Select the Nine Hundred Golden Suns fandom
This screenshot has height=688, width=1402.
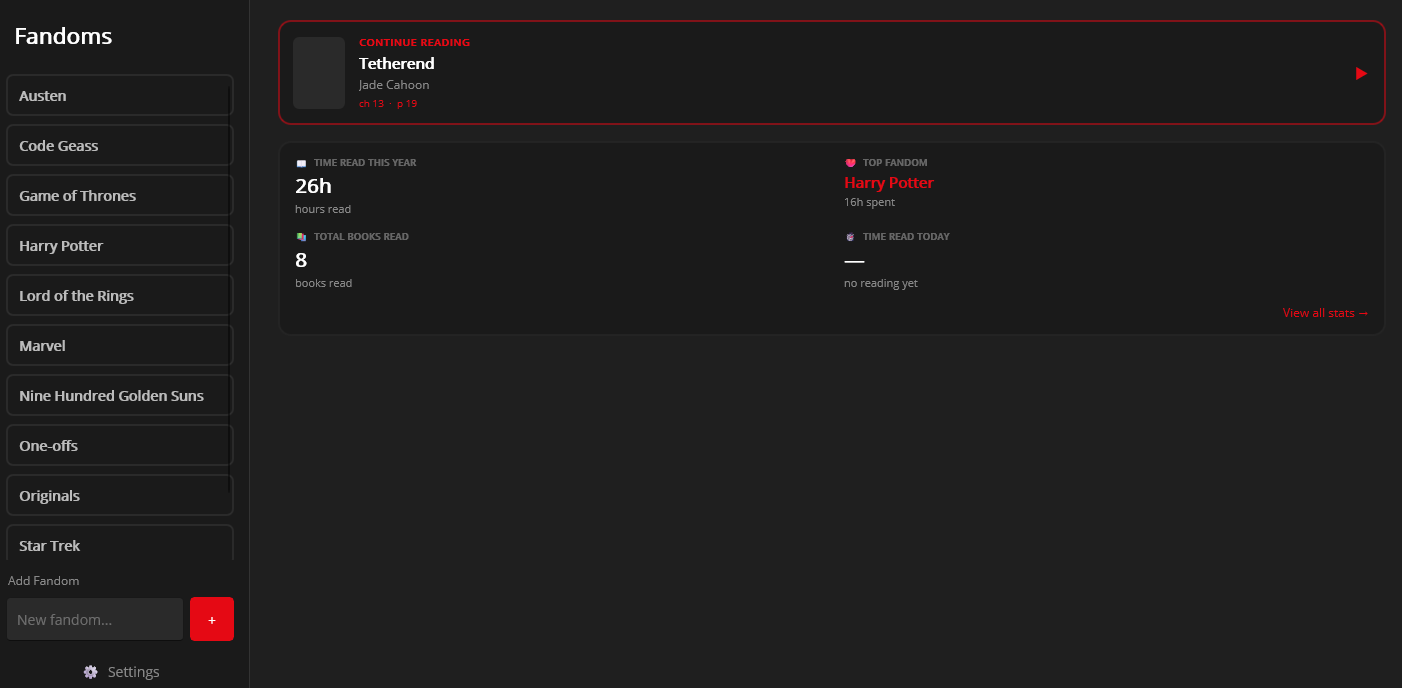(x=119, y=395)
